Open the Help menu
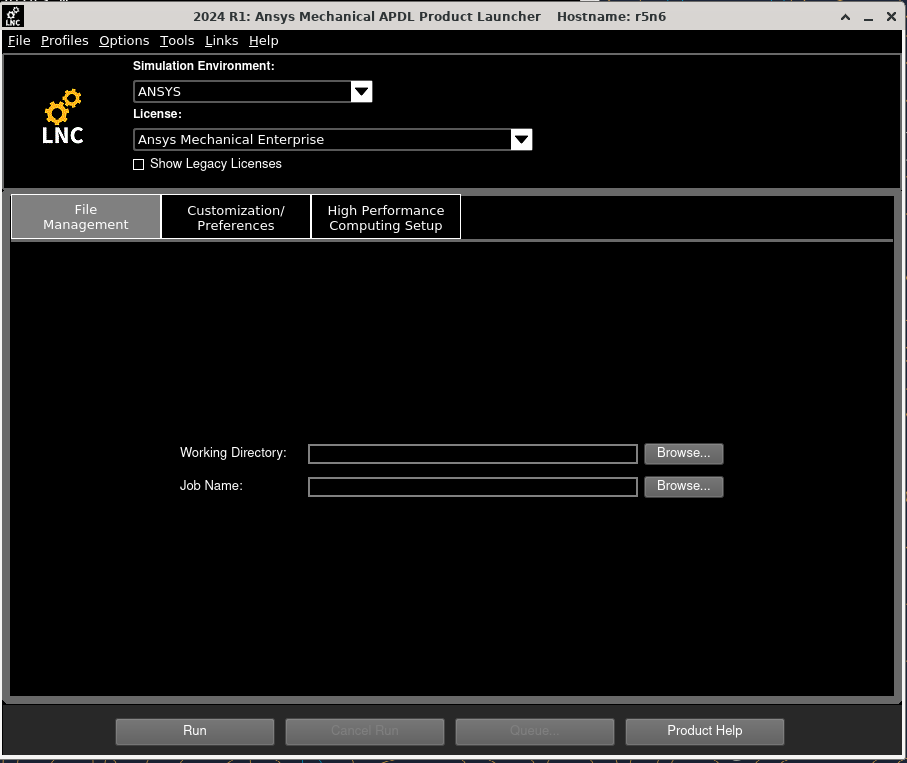The image size is (907, 763). [264, 41]
